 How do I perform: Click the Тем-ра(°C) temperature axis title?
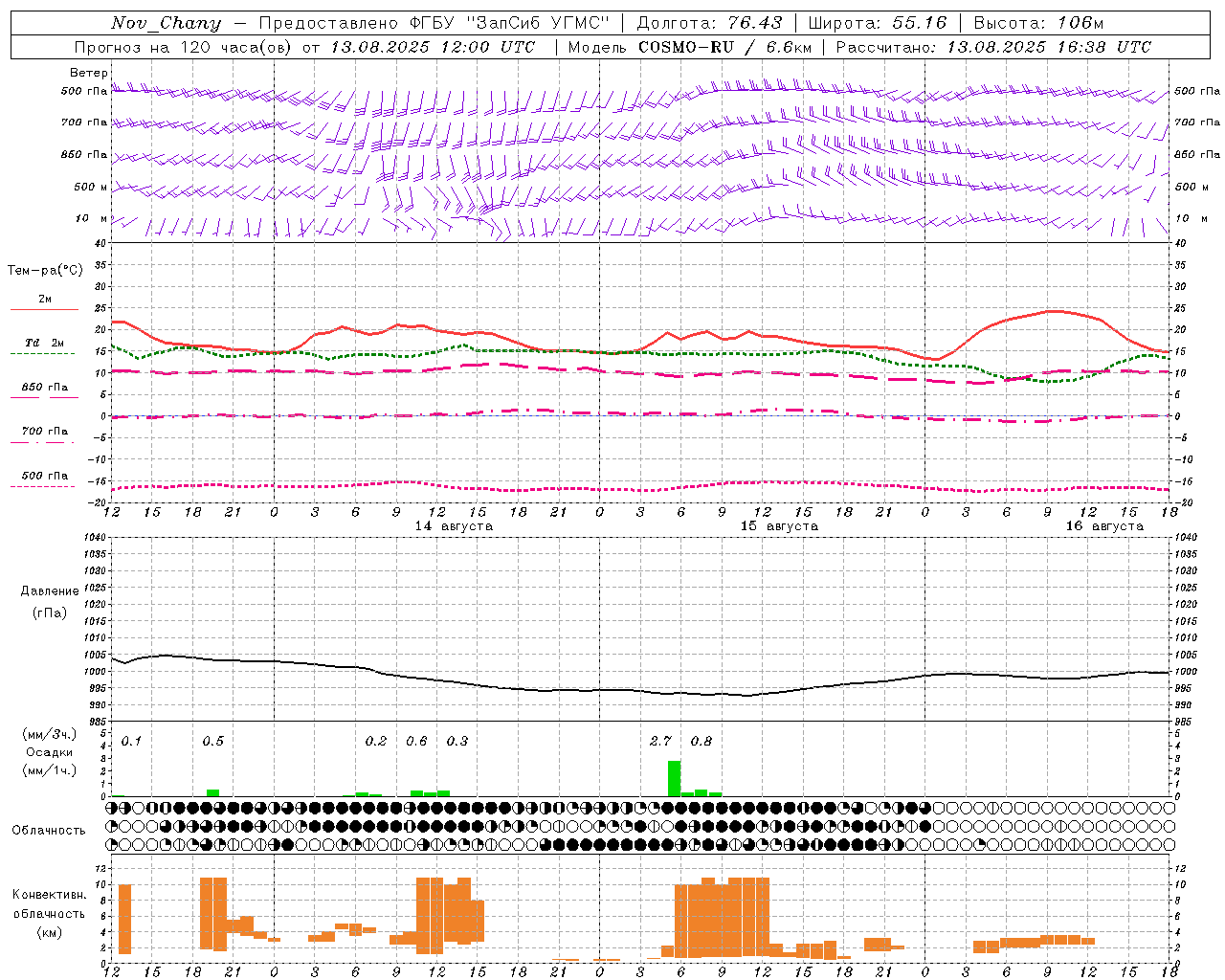click(x=45, y=271)
